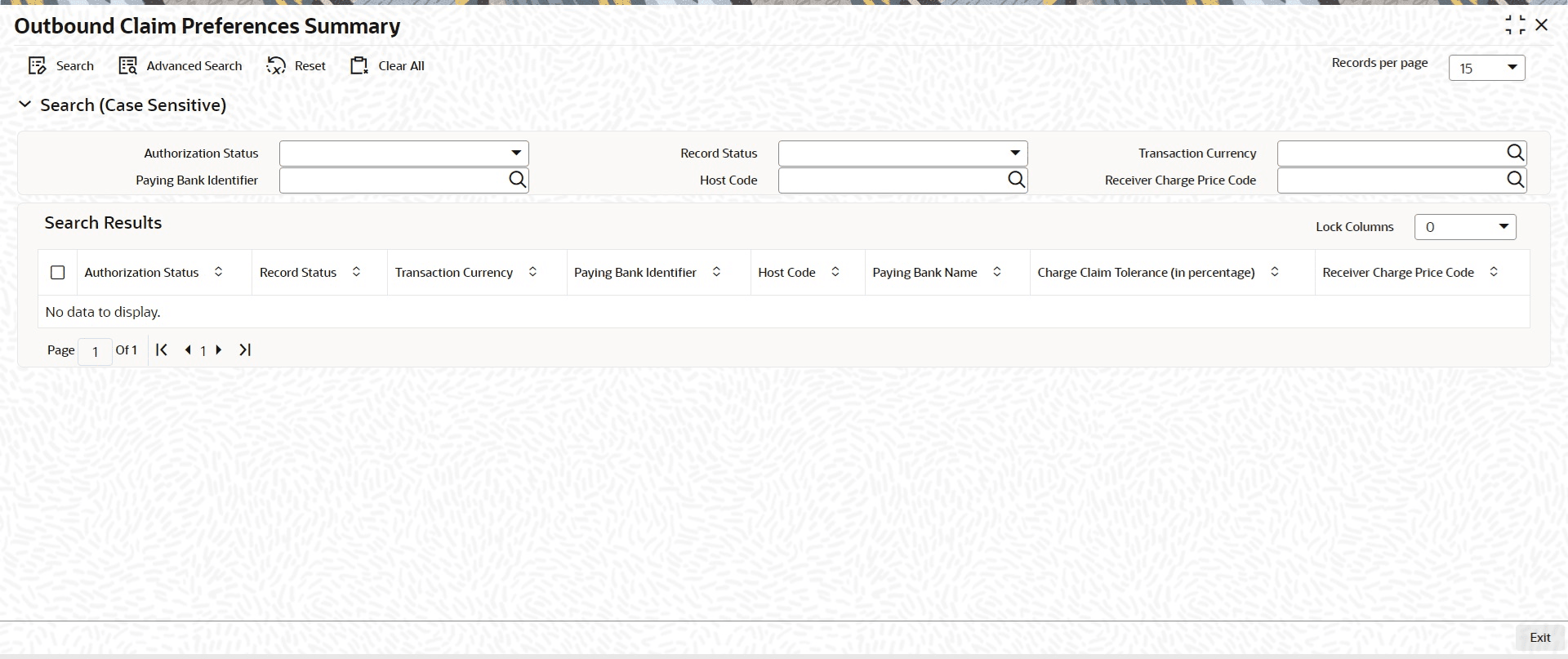Open the Record Status dropdown
Image resolution: width=1568 pixels, height=659 pixels.
(902, 154)
